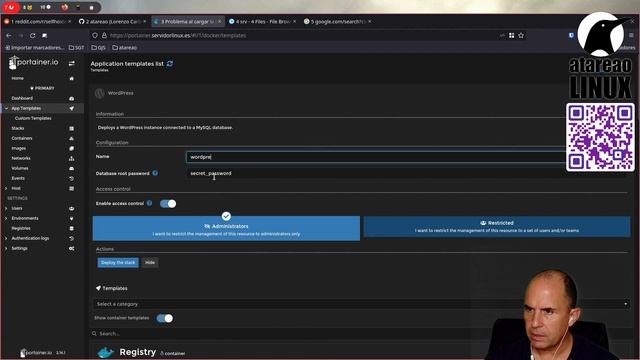Click the Networks sitemap icon
Image resolution: width=640 pixels, height=360 pixels.
71,158
